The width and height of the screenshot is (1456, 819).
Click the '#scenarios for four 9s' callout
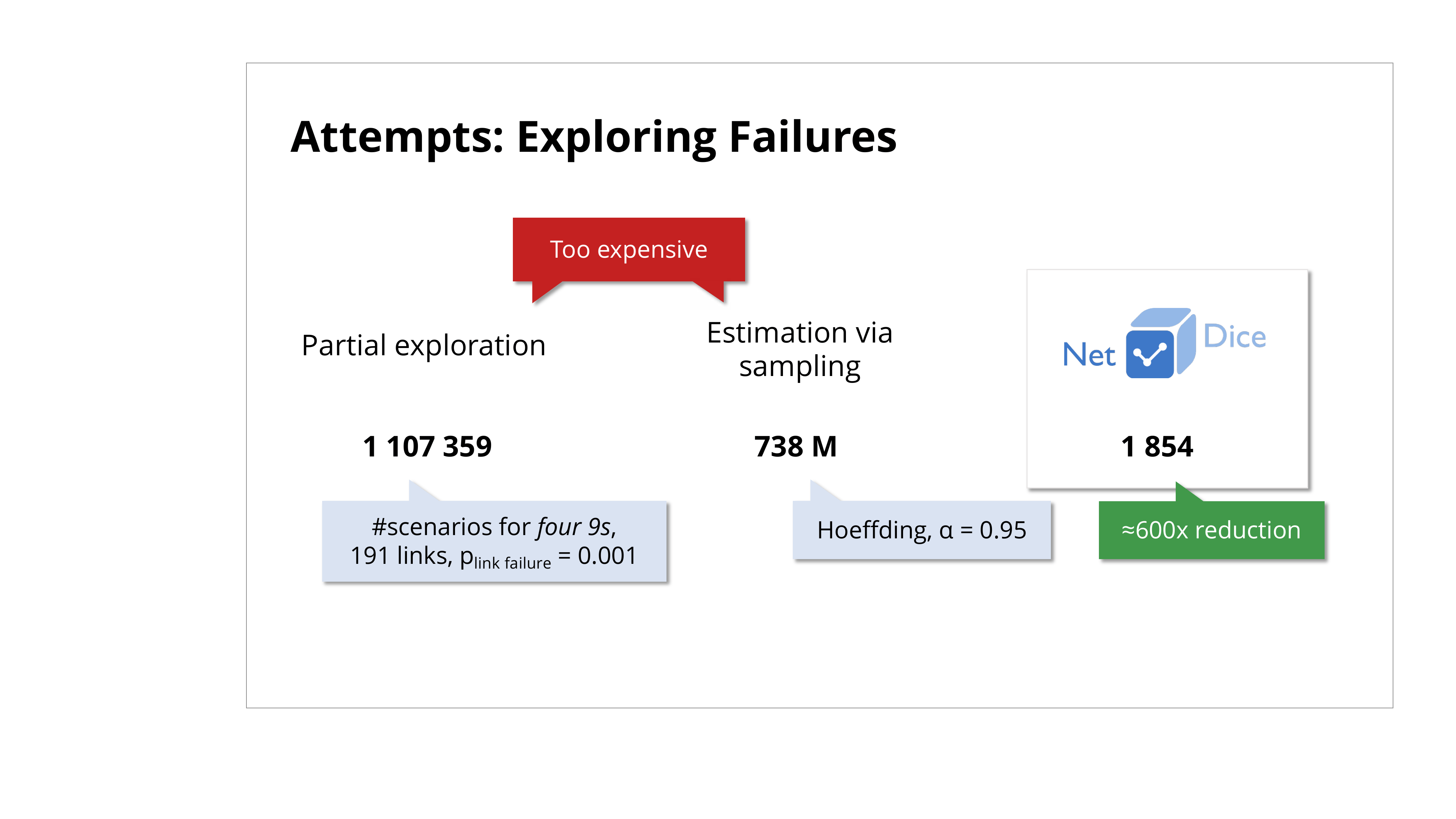494,541
